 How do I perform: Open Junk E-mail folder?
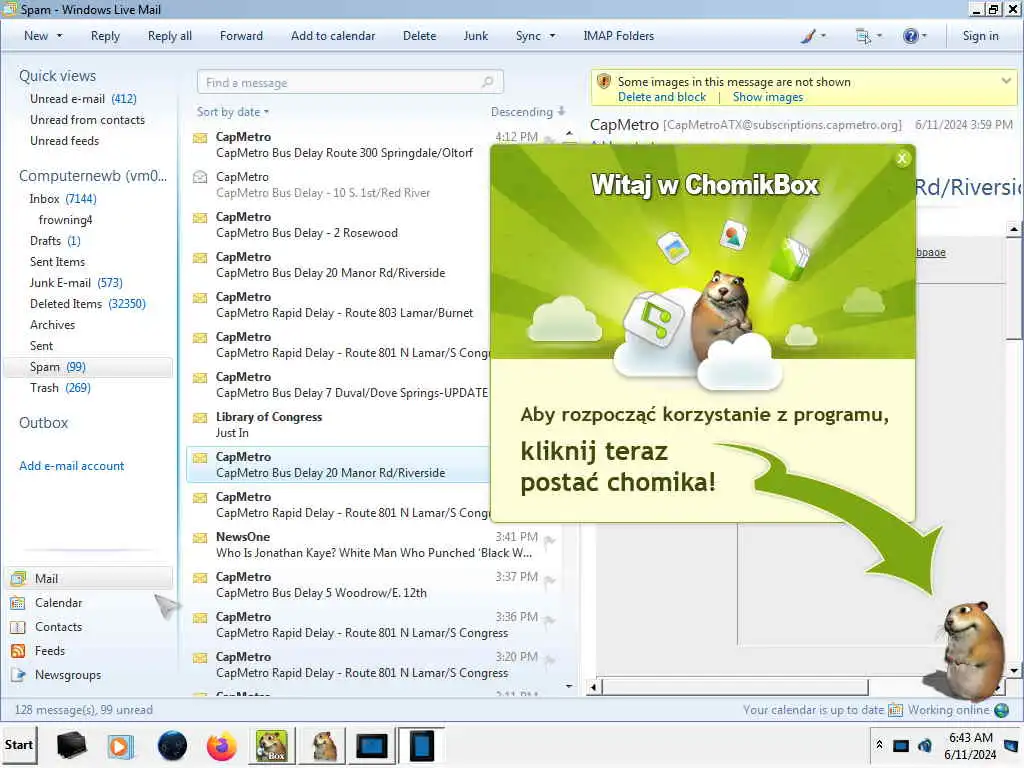tap(76, 283)
